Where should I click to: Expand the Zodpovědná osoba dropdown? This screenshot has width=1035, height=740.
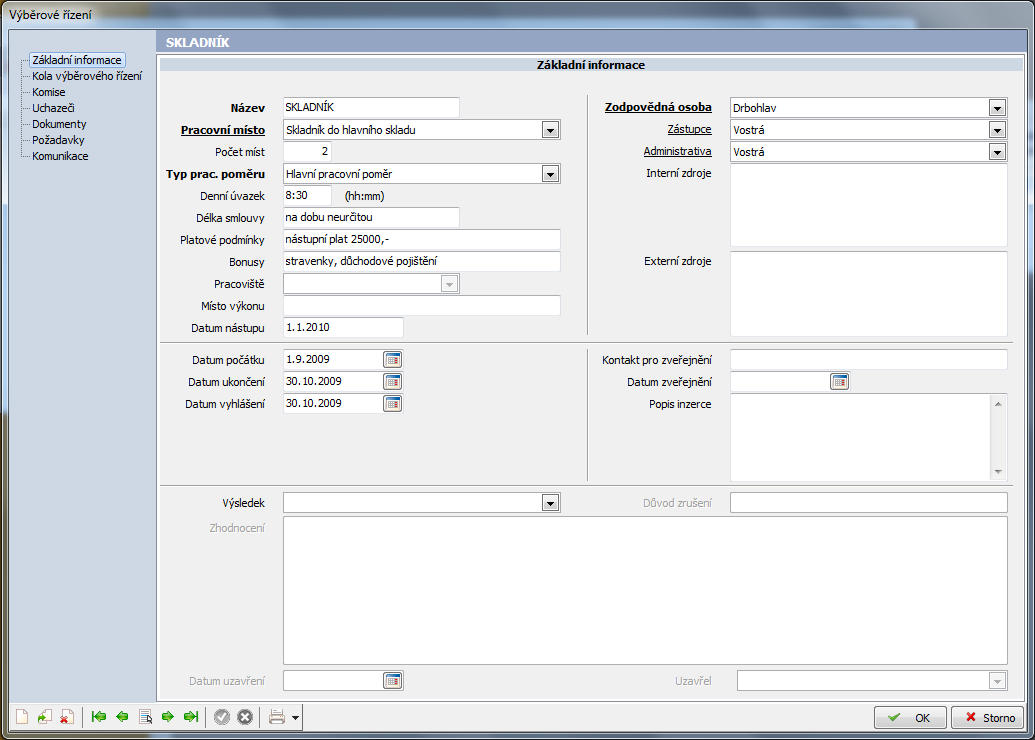point(997,108)
